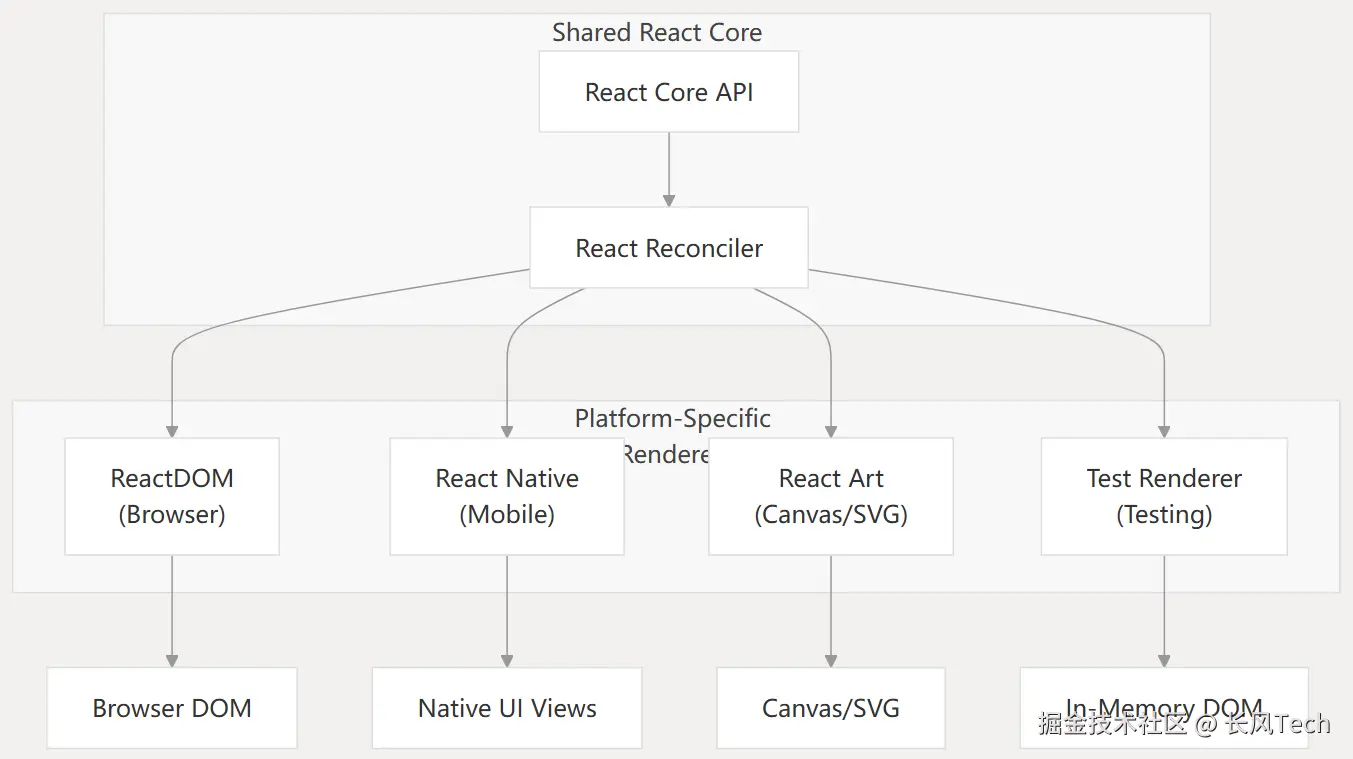Click the React Core API node

(668, 92)
